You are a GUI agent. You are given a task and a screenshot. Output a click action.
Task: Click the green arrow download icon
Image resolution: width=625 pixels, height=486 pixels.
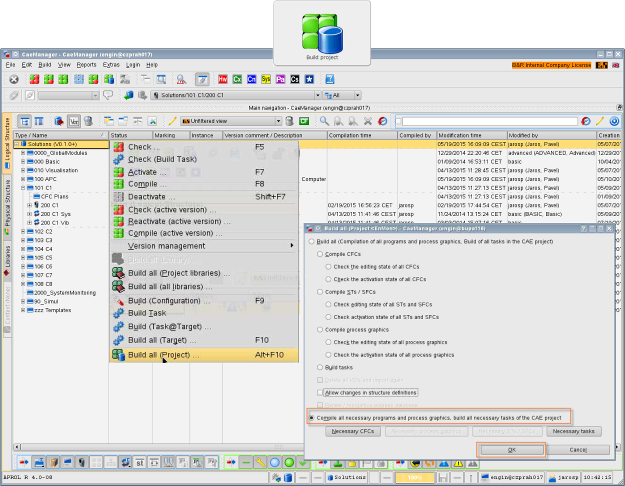pyautogui.click(x=128, y=95)
